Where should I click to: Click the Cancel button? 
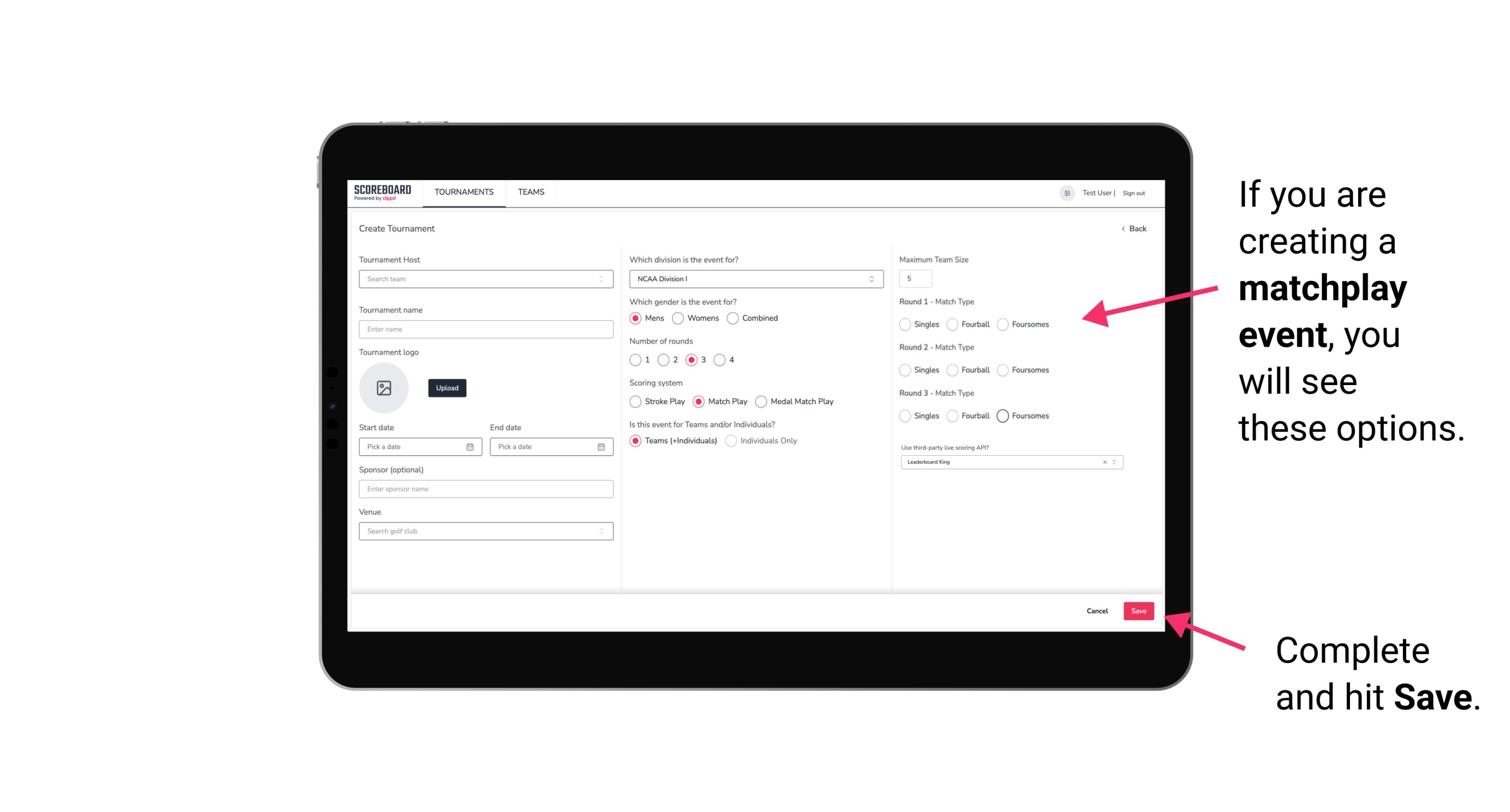[x=1097, y=612]
